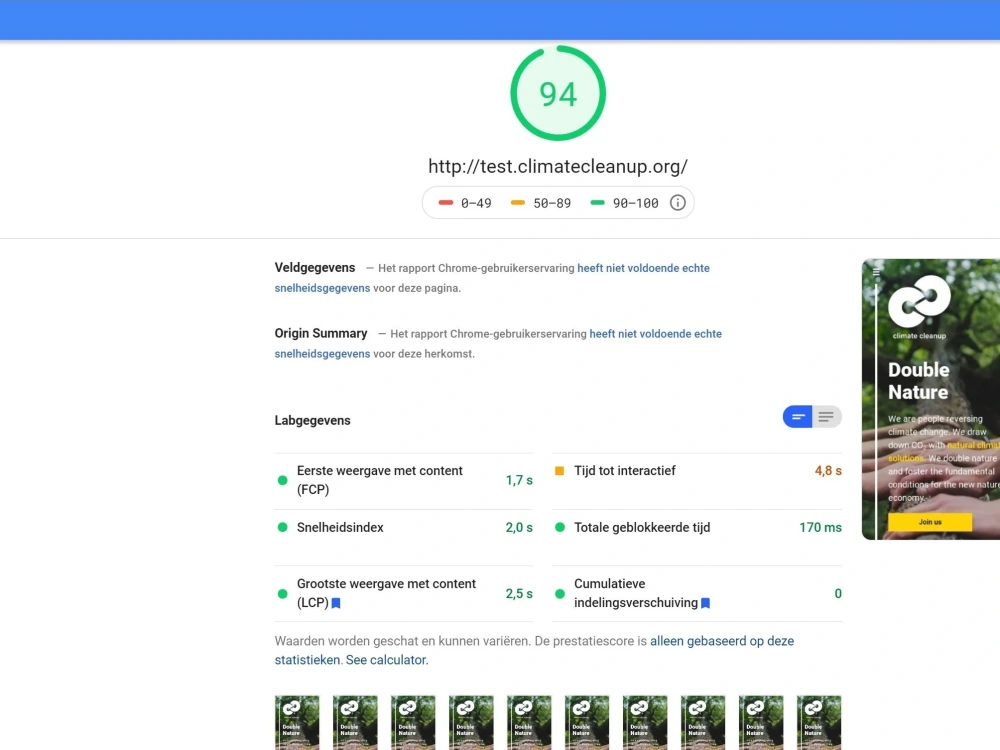This screenshot has width=1000, height=750.
Task: Click the orange 50–89 legend marker
Action: click(x=518, y=203)
